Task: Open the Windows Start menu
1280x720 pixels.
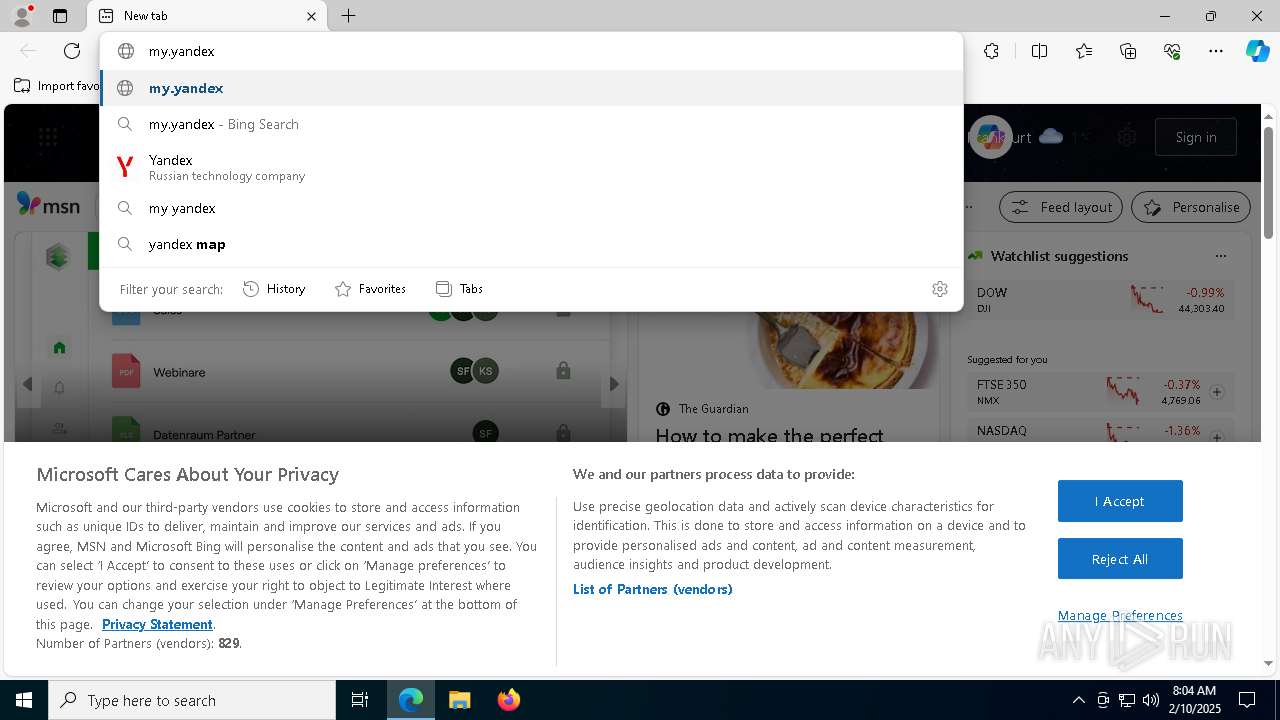Action: point(24,700)
